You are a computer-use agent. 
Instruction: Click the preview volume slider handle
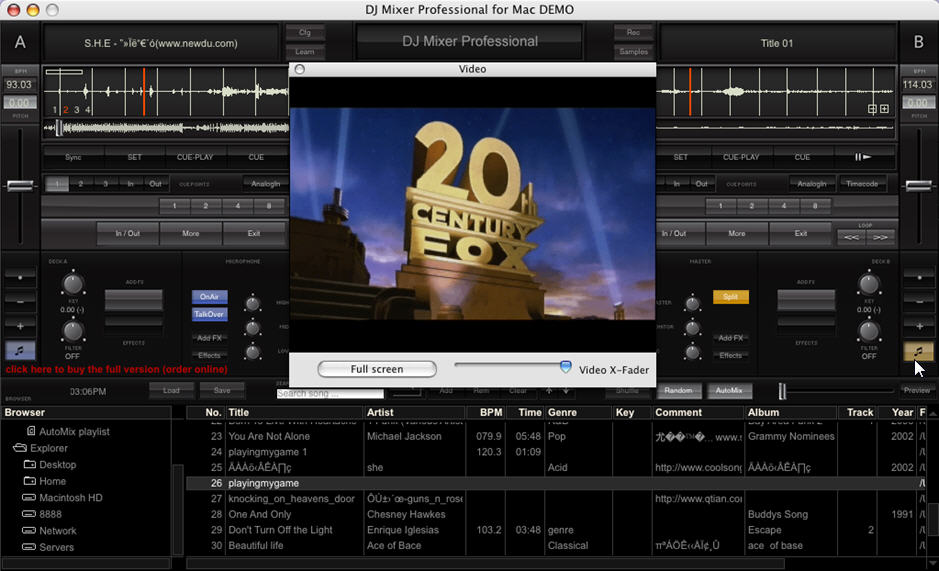(x=782, y=391)
